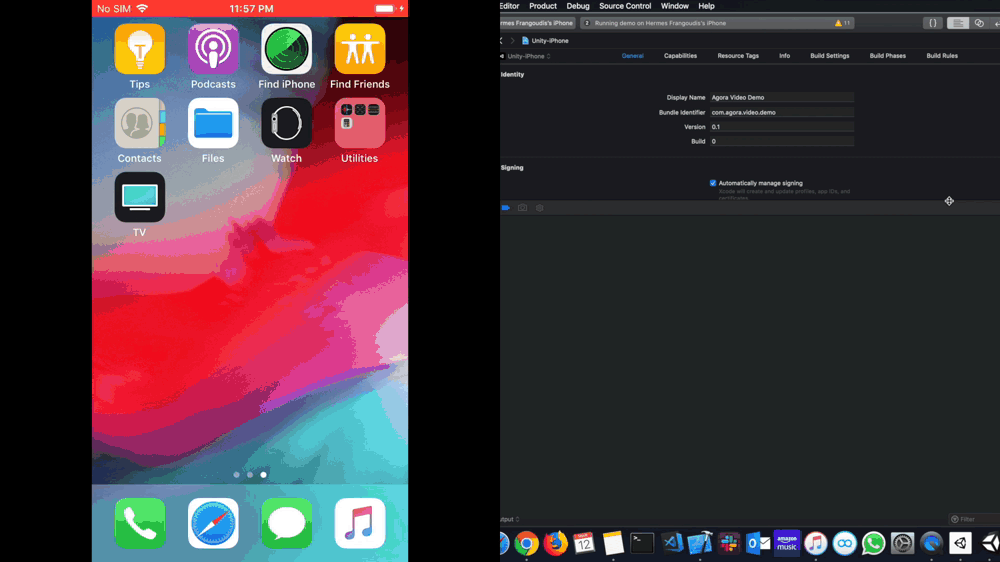Open iTunes from the Mac dock

[x=816, y=544]
